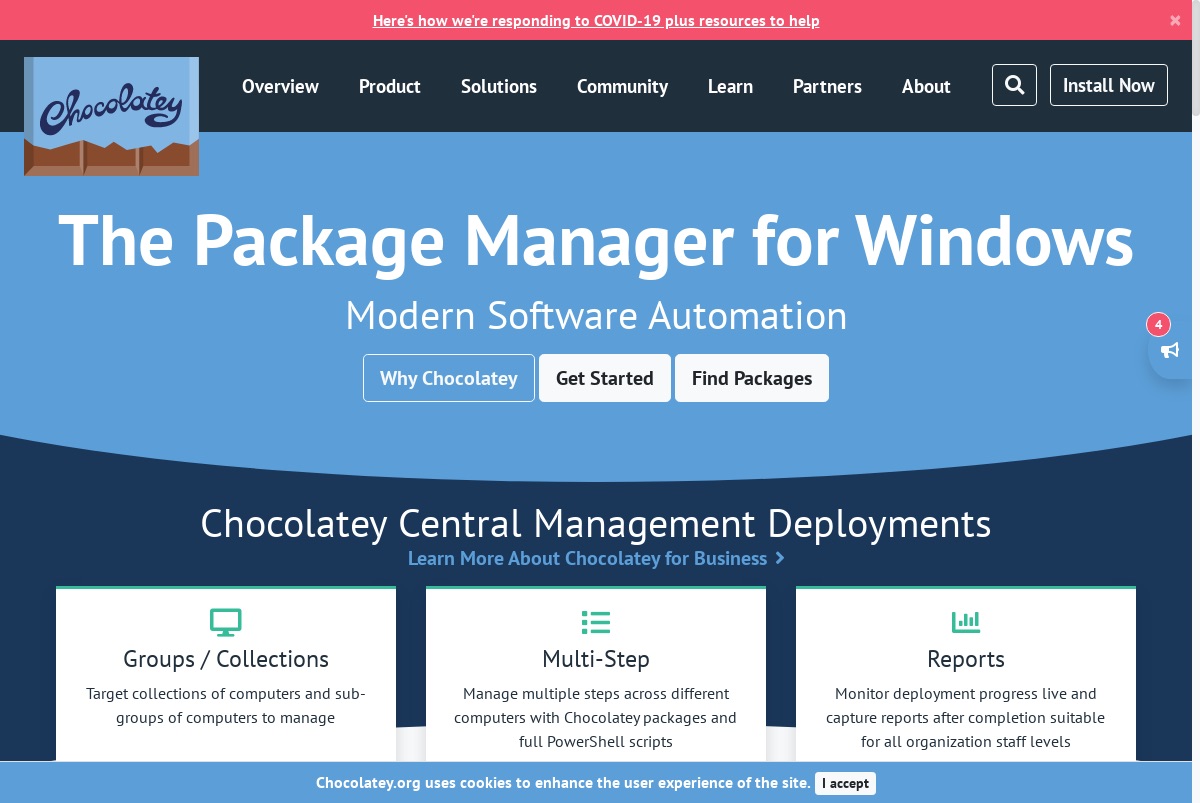Click the Install Now button
The width and height of the screenshot is (1200, 803).
(x=1108, y=85)
